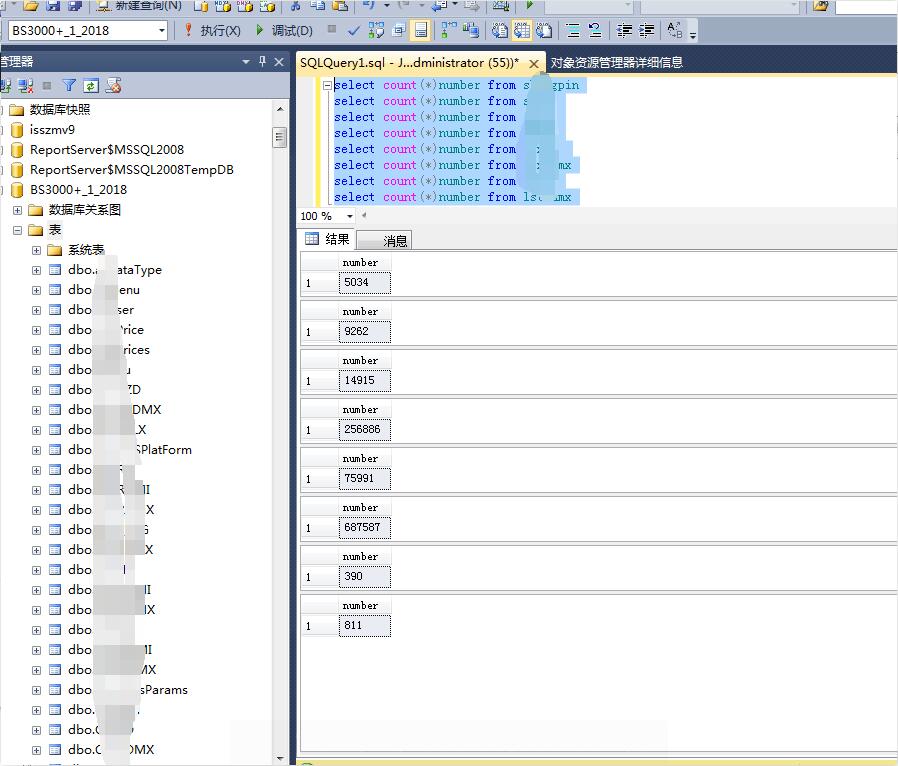898x766 pixels.
Task: Toggle the results to file icon
Action: 544,30
